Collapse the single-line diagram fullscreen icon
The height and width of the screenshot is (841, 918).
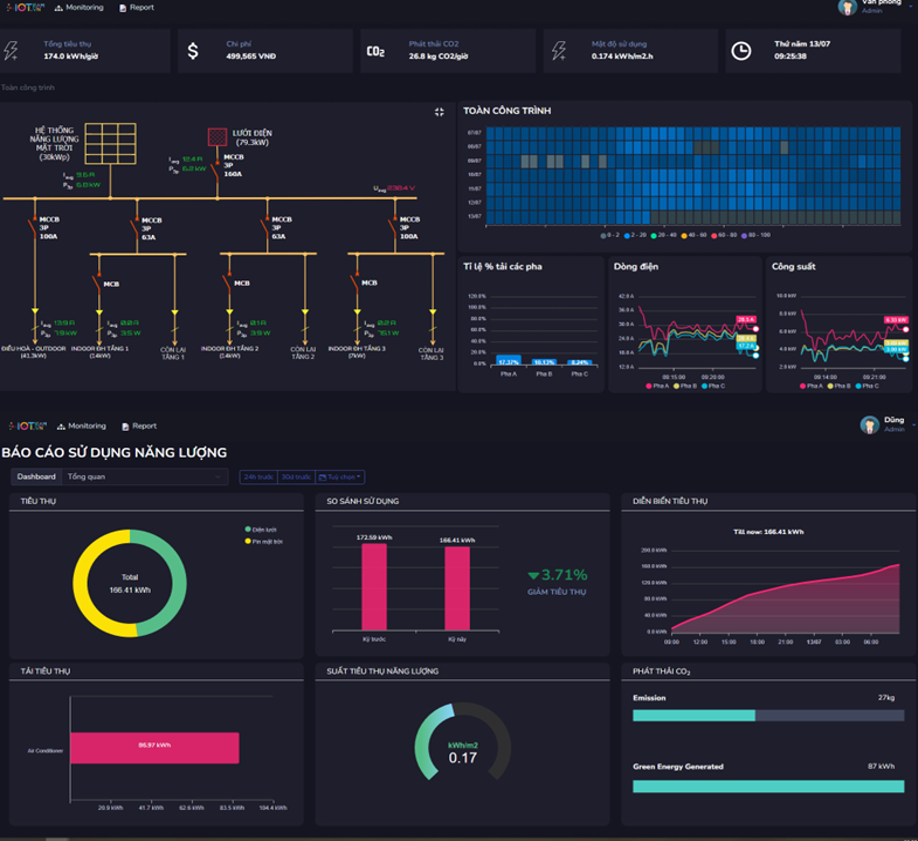click(x=439, y=112)
